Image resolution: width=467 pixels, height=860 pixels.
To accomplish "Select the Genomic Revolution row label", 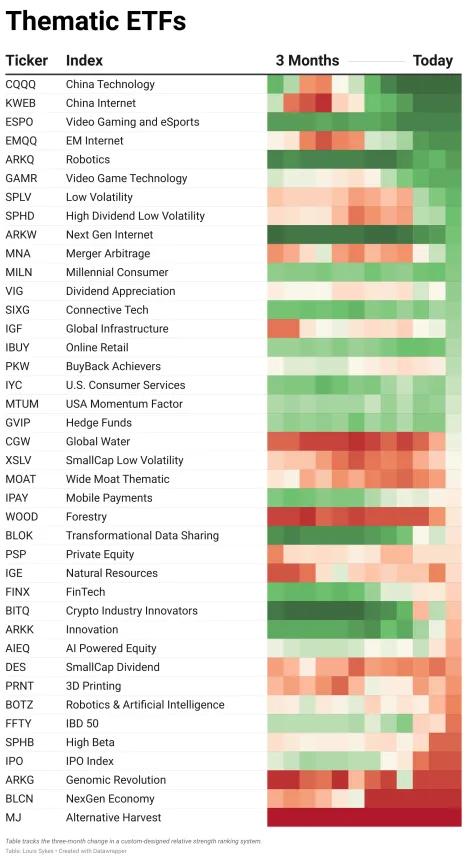I will pyautogui.click(x=116, y=780).
